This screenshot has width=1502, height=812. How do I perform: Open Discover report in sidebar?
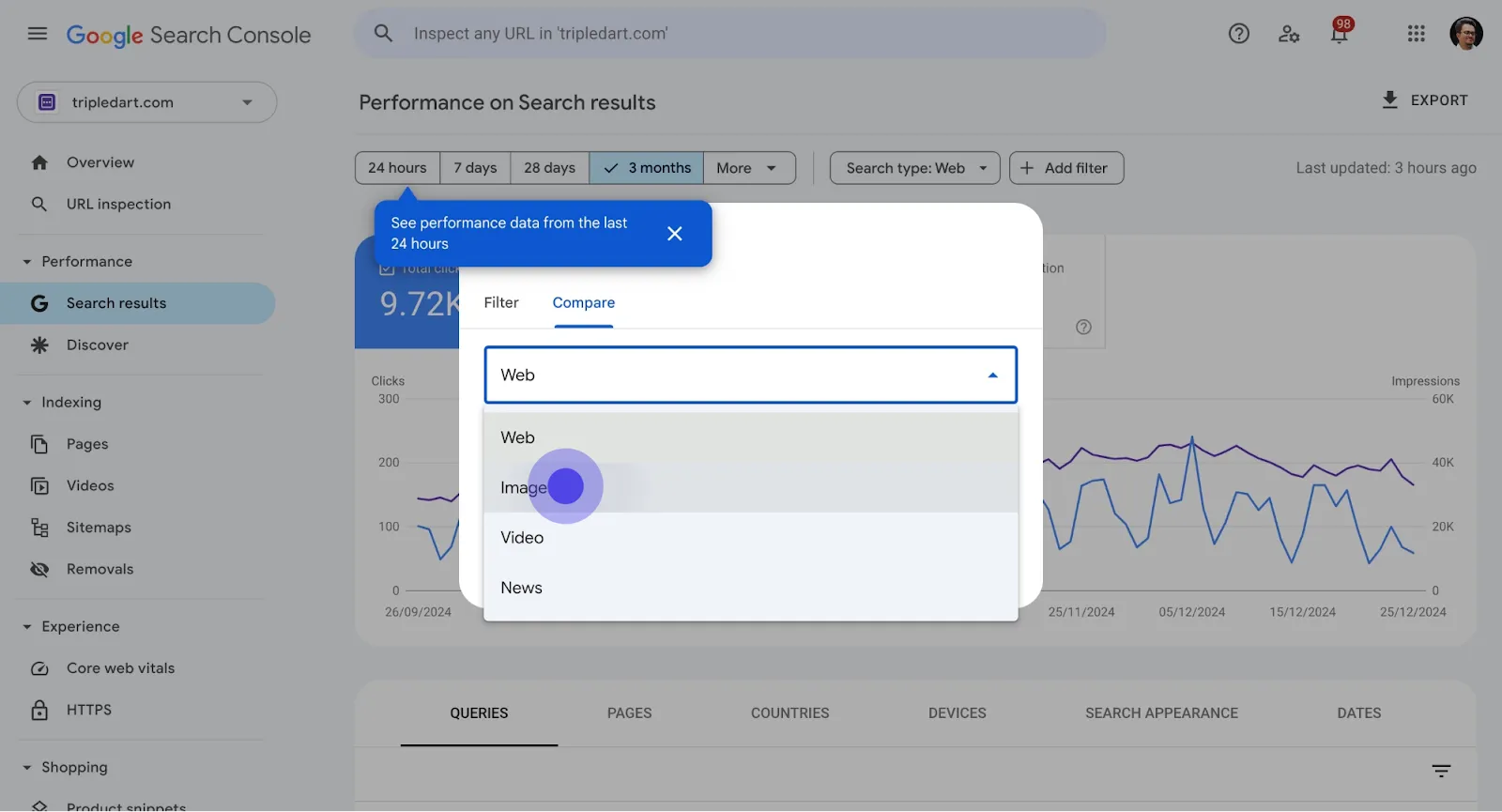tap(98, 345)
